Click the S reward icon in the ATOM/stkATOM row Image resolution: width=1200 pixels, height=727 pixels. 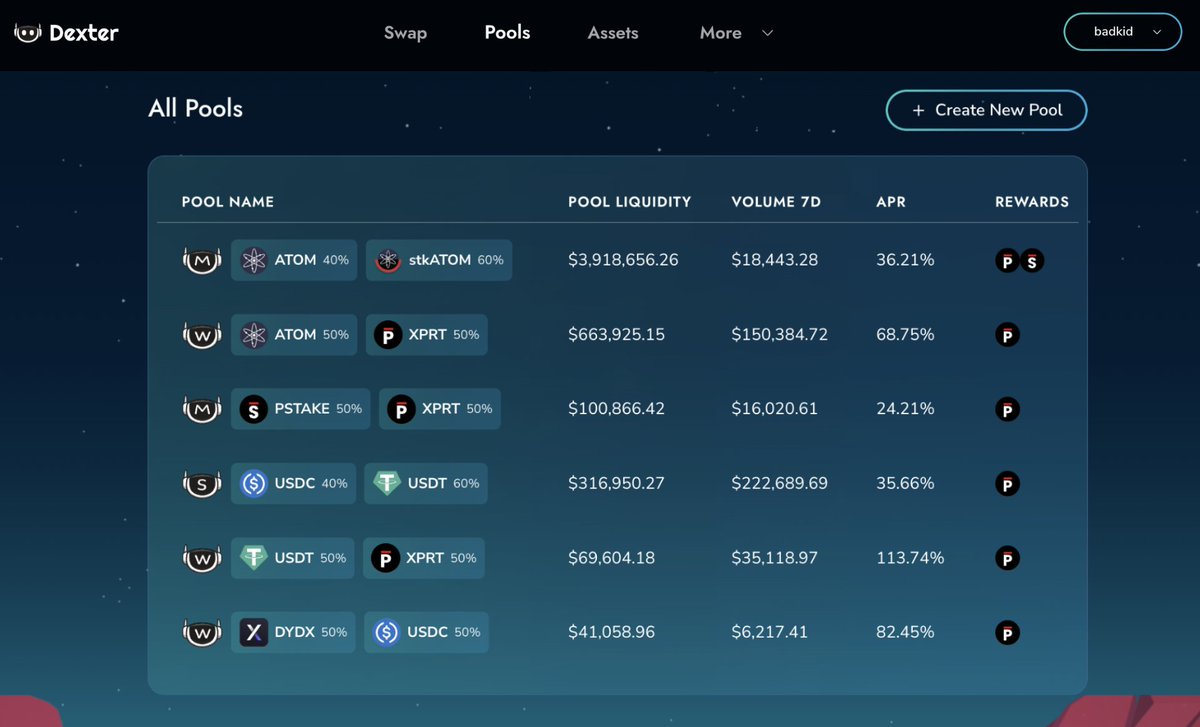click(x=1032, y=261)
